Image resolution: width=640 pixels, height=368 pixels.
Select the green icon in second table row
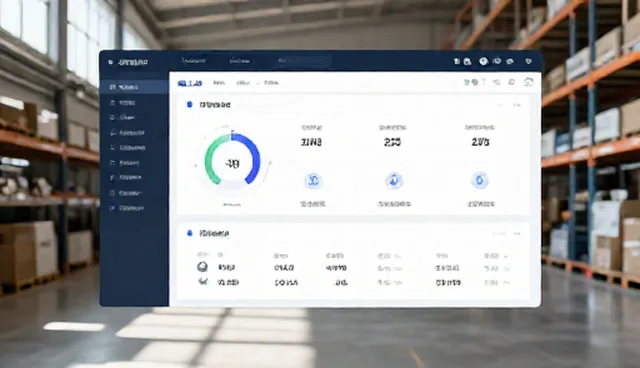(x=202, y=282)
